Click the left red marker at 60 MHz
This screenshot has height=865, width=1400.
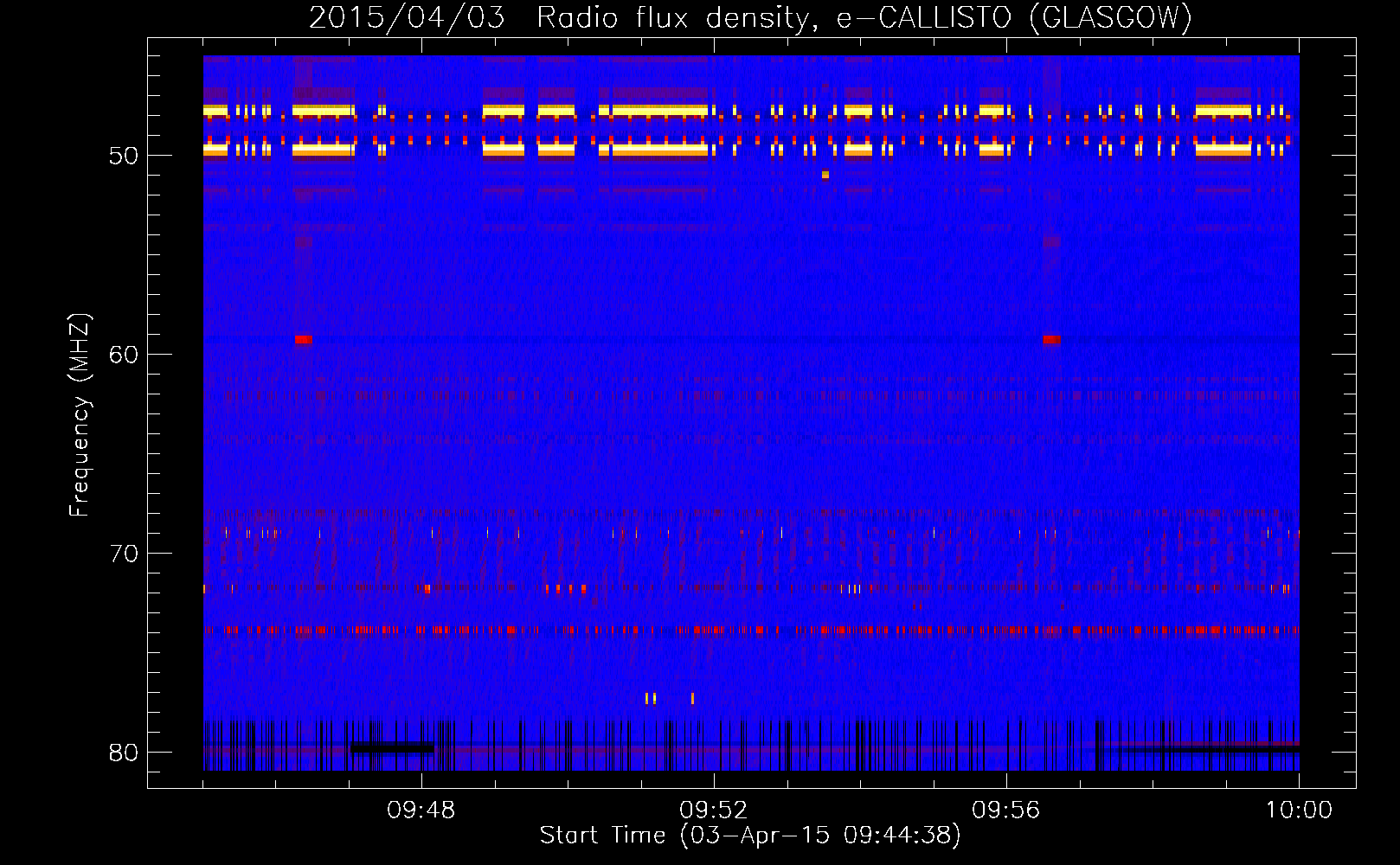pos(304,340)
